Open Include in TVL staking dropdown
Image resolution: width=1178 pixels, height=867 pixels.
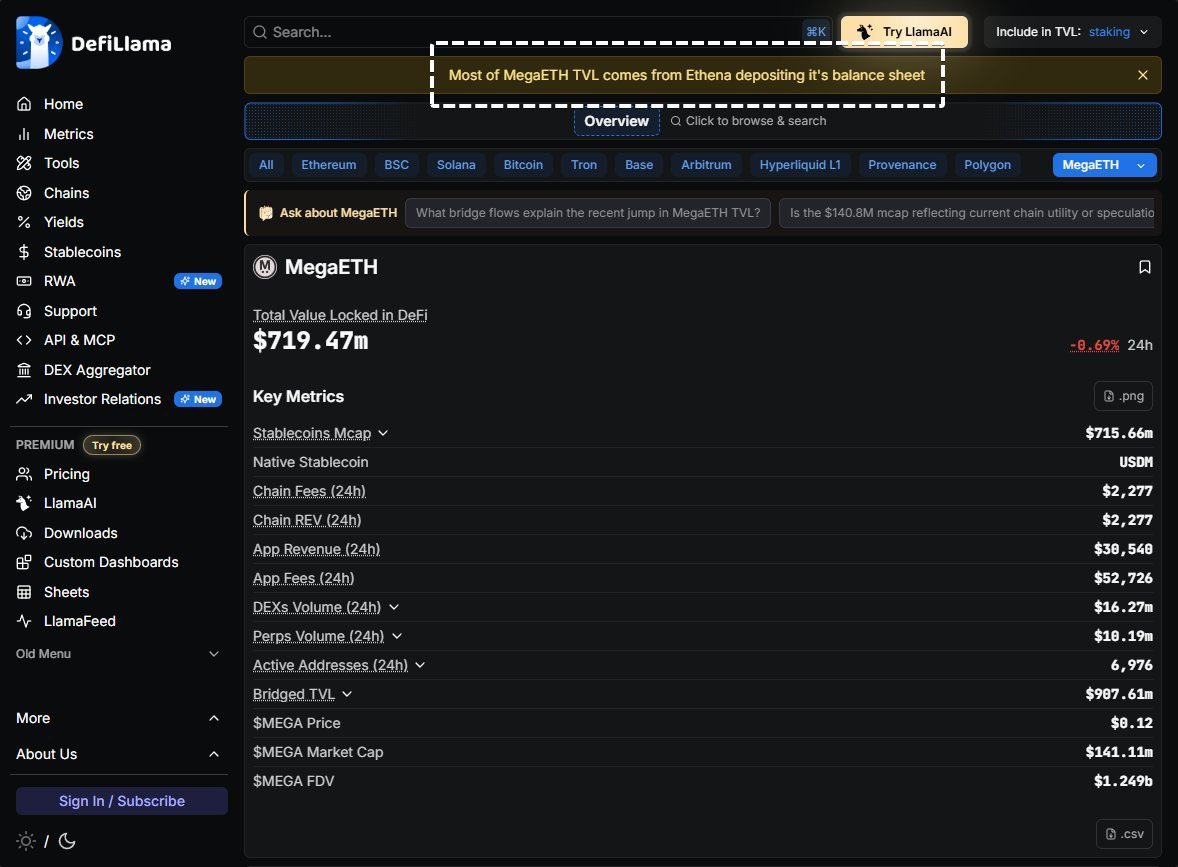[1072, 32]
